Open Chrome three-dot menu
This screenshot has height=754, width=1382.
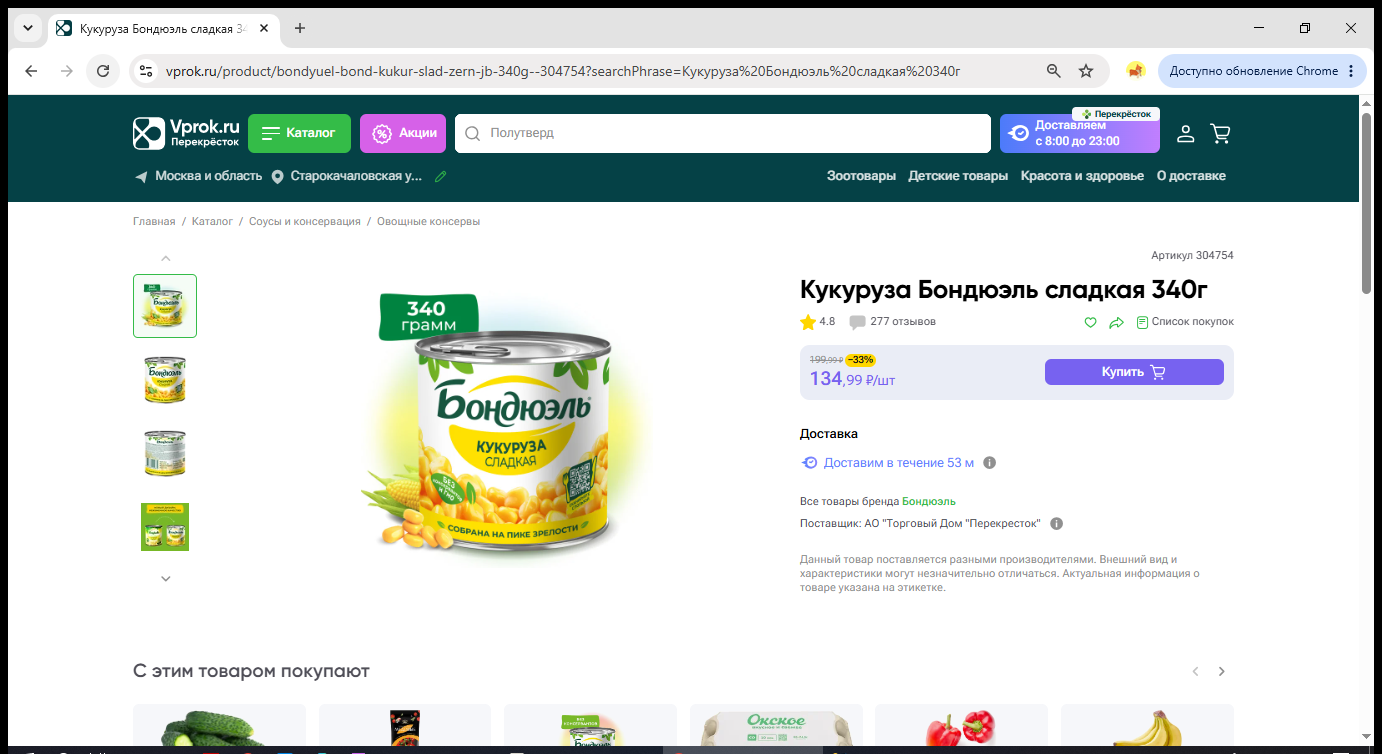[1351, 71]
